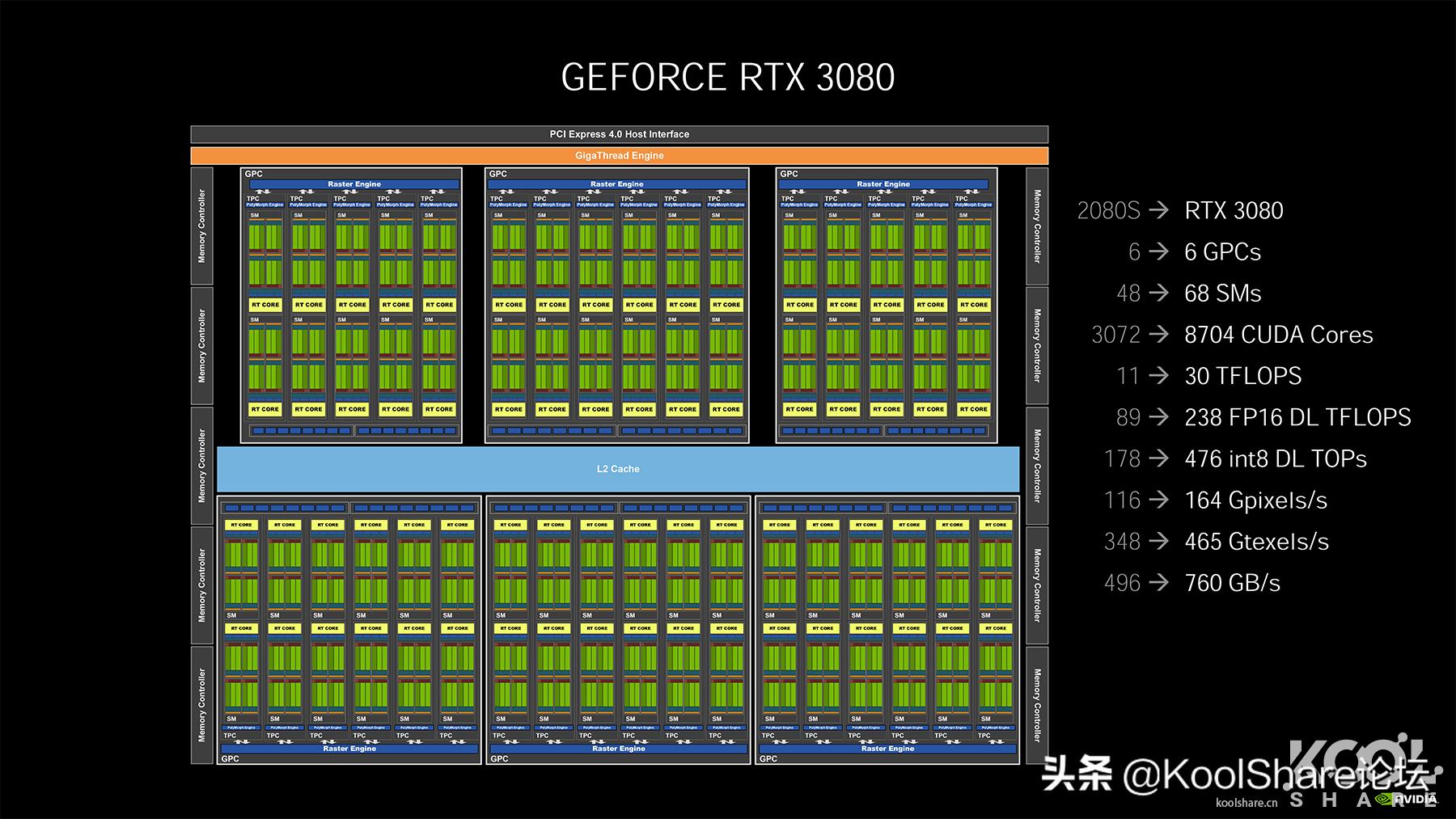The height and width of the screenshot is (819, 1456).
Task: Click the 760 GB/s bandwidth entry
Action: point(1233,582)
